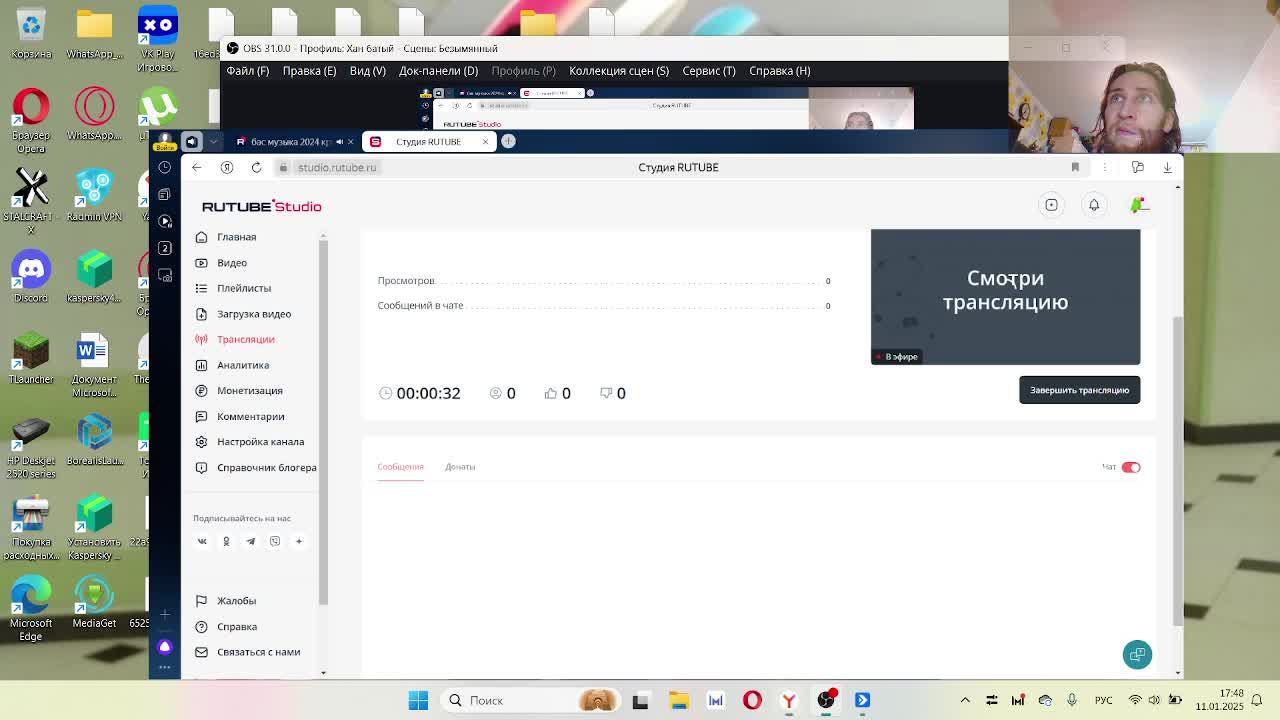Click the browser tab sound indicator button
Image resolution: width=1280 pixels, height=720 pixels.
pyautogui.click(x=192, y=142)
